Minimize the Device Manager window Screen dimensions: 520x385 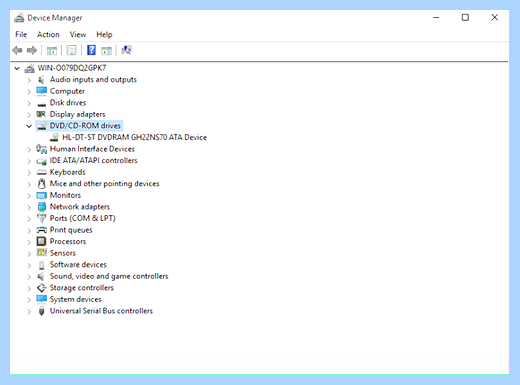pyautogui.click(x=436, y=18)
